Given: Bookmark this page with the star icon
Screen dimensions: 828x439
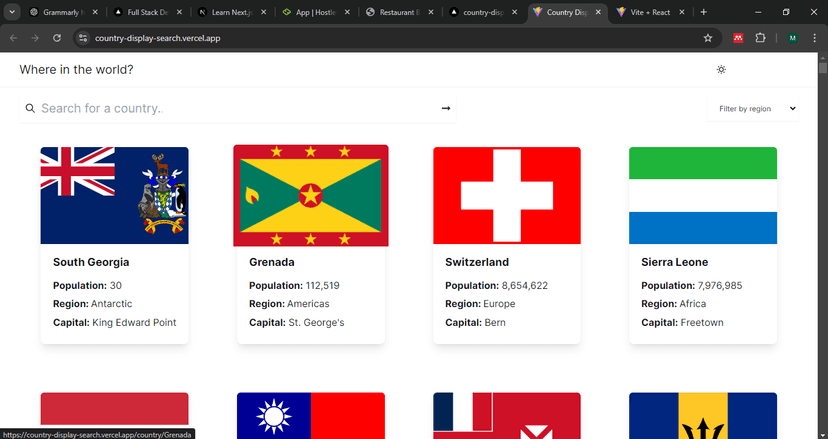Looking at the screenshot, I should (x=708, y=38).
